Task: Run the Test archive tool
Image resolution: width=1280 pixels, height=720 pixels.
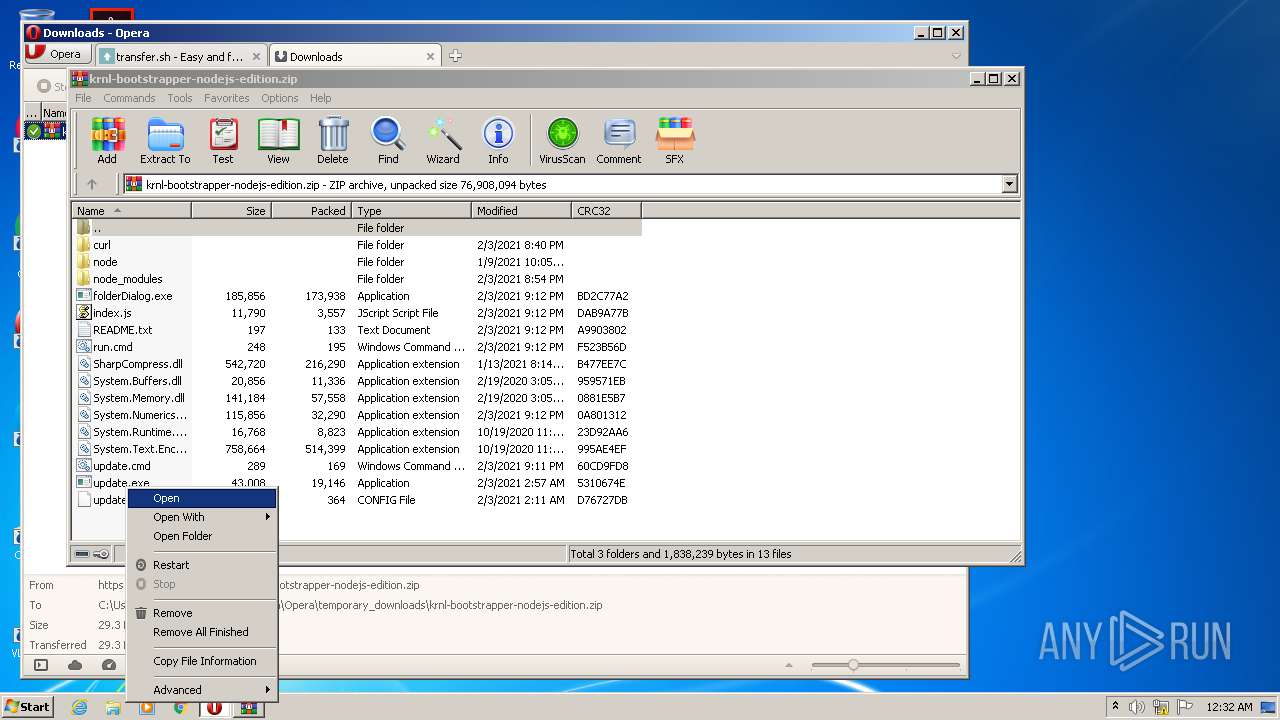Action: click(223, 140)
